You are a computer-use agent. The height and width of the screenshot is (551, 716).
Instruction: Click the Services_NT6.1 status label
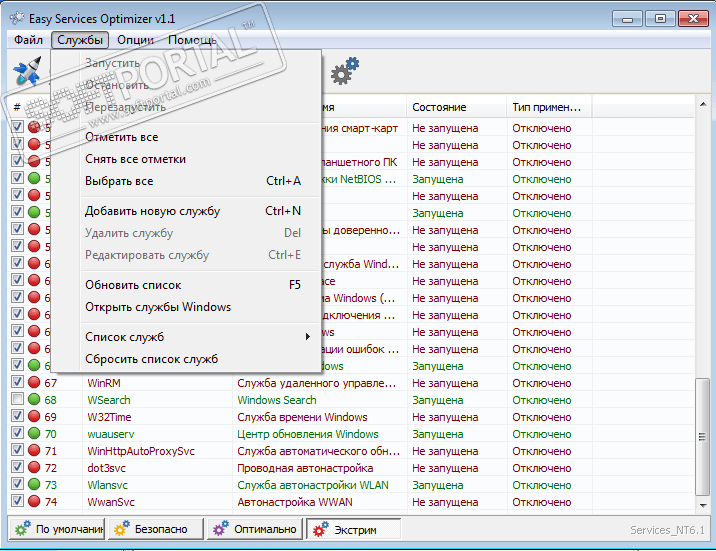[667, 530]
